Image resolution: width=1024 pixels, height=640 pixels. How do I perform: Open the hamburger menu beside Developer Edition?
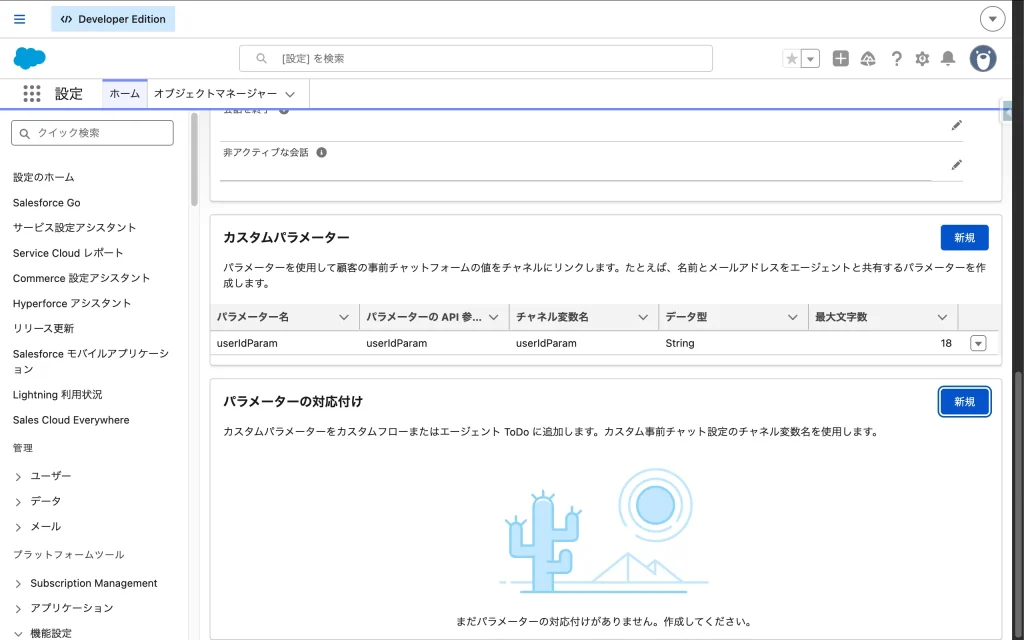pyautogui.click(x=20, y=19)
